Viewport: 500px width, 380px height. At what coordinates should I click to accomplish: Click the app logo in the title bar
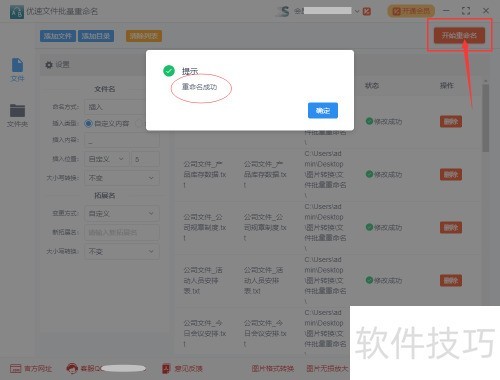point(17,12)
